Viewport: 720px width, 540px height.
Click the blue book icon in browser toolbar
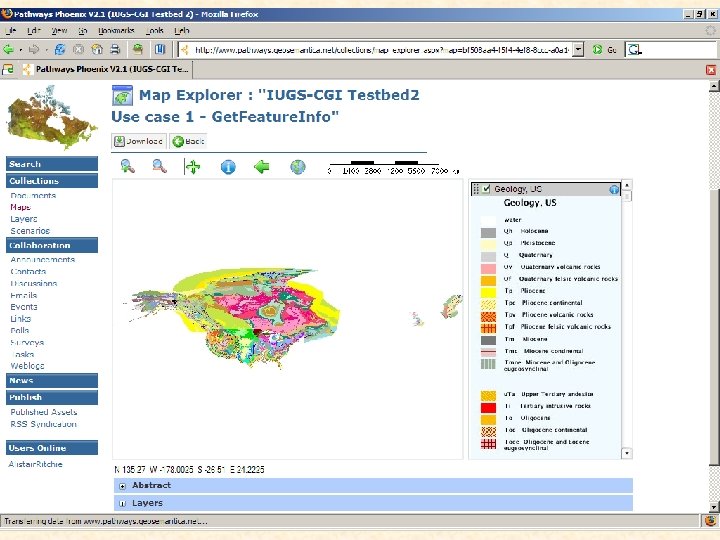(159, 49)
